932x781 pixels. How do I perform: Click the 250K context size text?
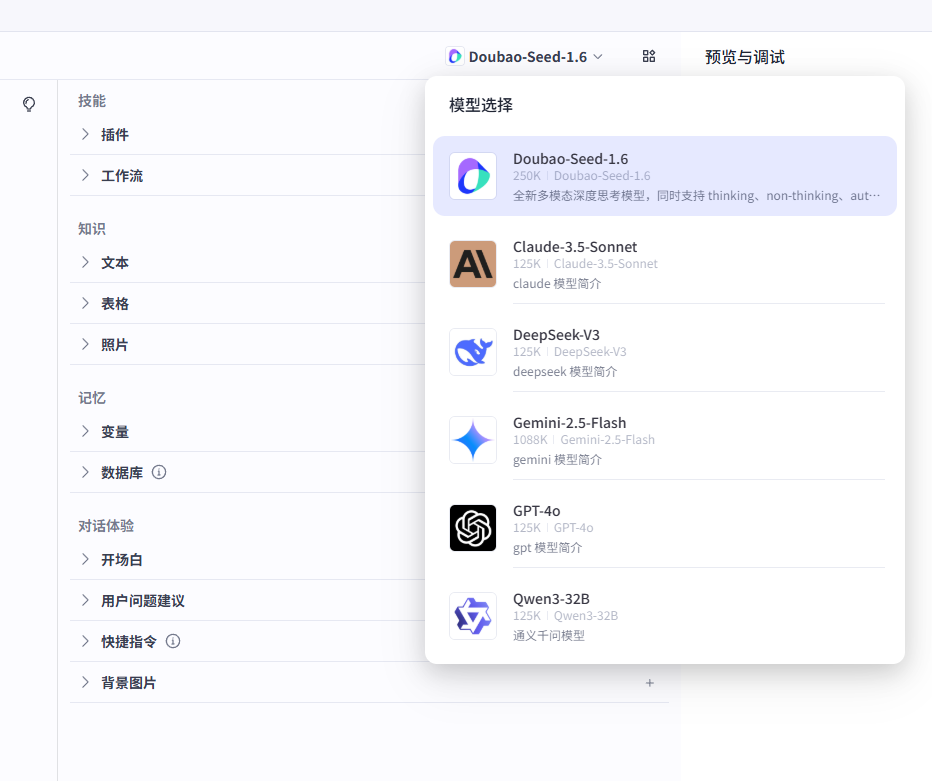(x=527, y=176)
